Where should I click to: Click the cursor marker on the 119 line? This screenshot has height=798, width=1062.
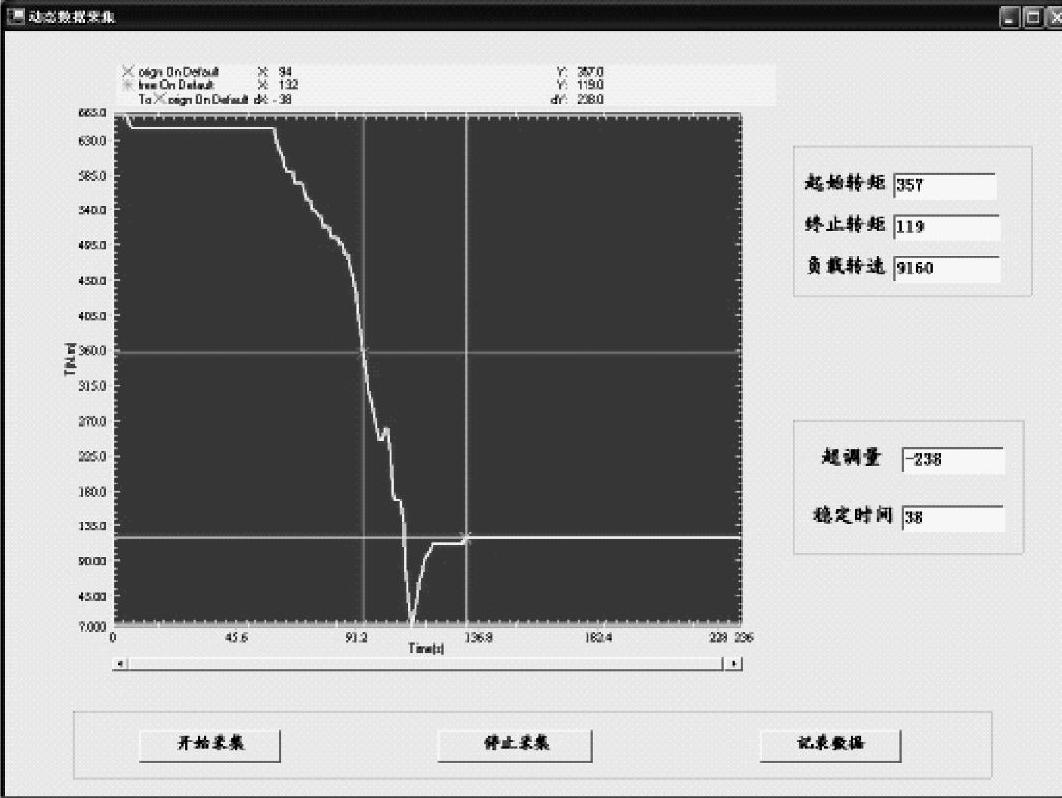466,538
